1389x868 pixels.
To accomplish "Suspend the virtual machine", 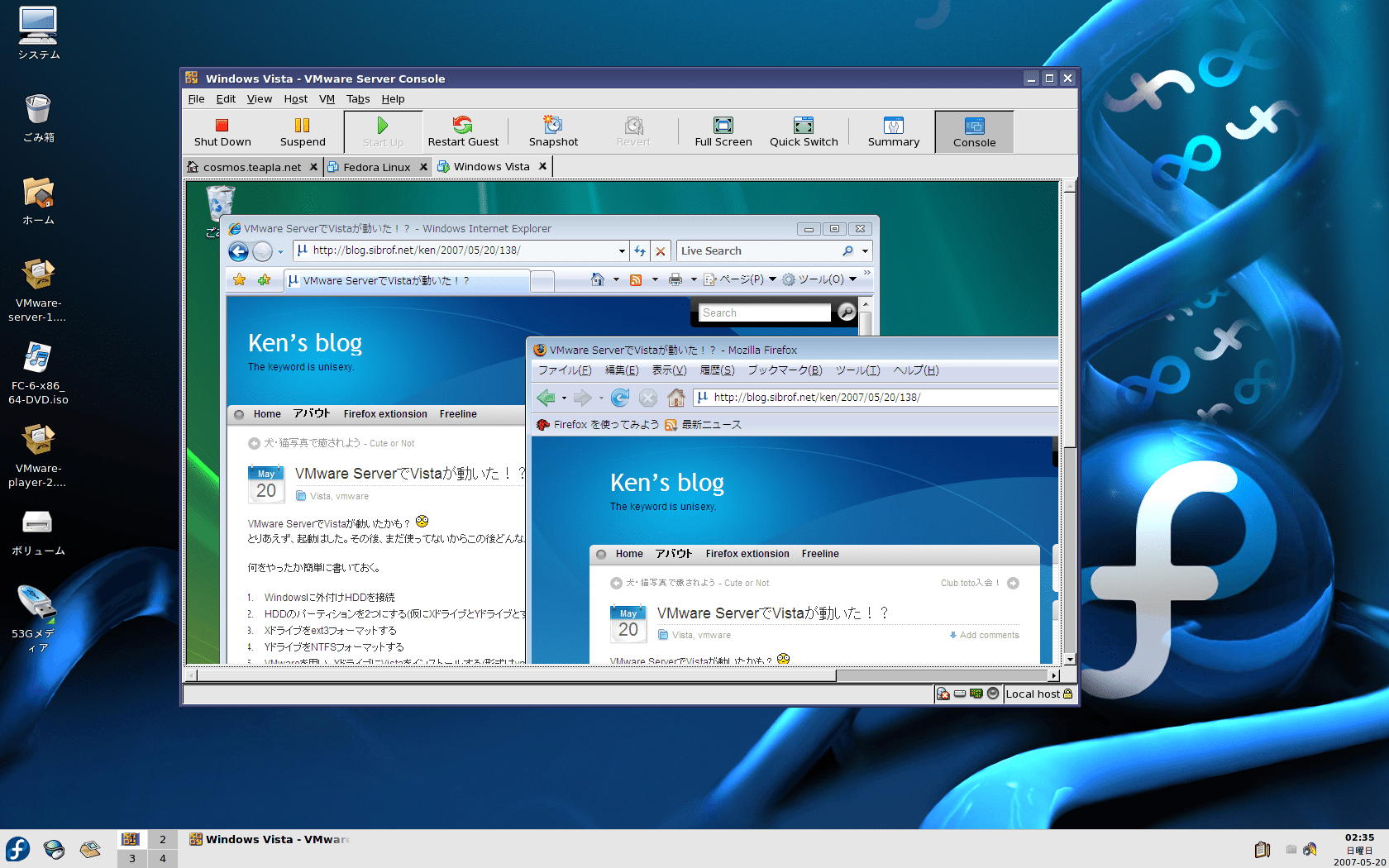I will coord(303,132).
